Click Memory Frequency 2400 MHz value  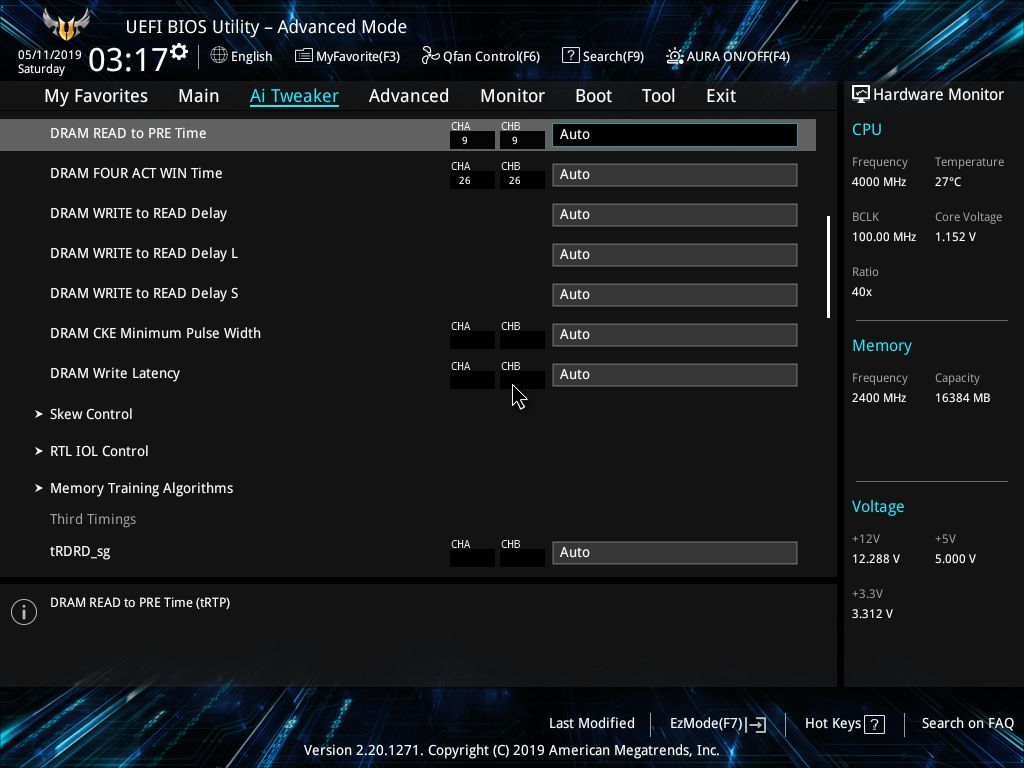(x=879, y=398)
